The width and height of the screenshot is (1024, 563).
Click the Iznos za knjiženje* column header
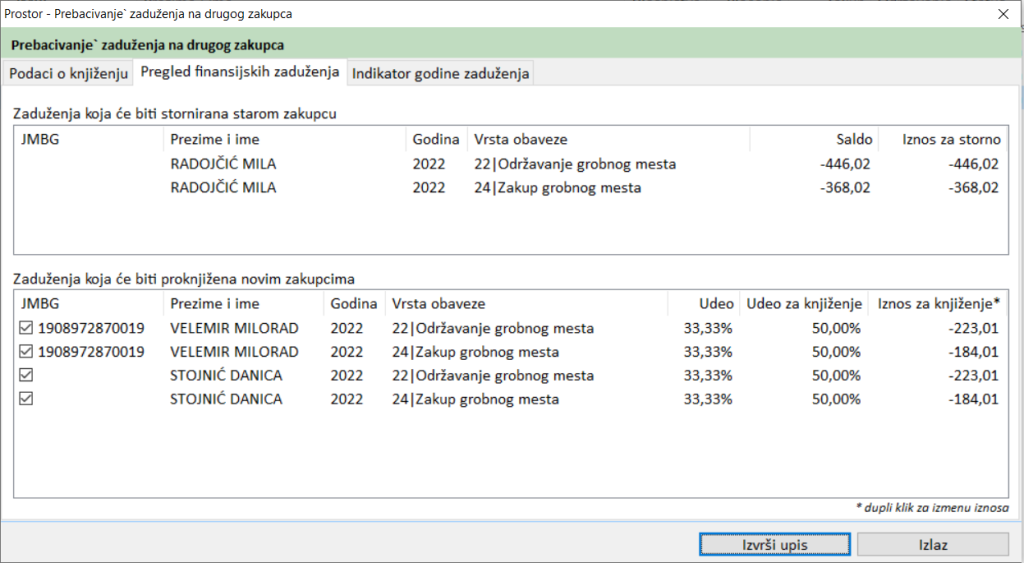click(937, 304)
